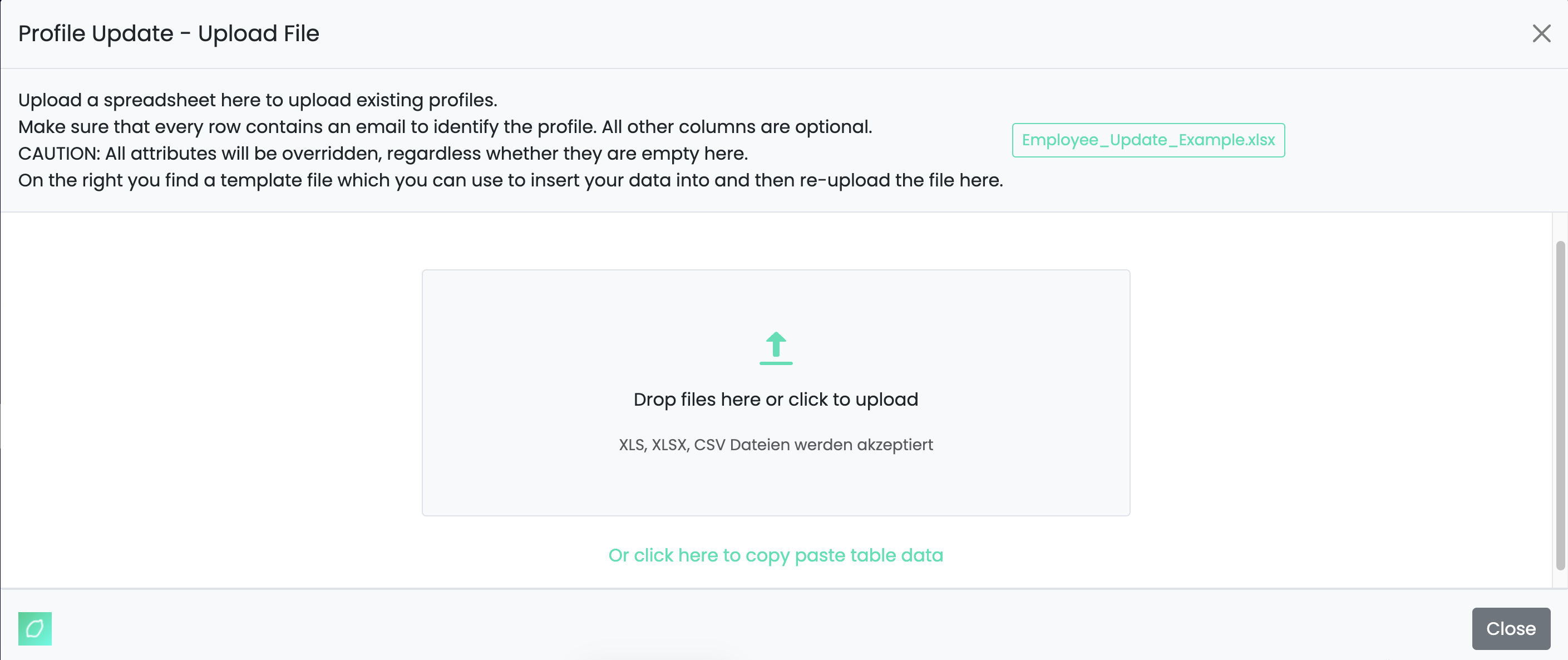Open the copy paste table data link
The height and width of the screenshot is (660, 1568).
coord(776,555)
